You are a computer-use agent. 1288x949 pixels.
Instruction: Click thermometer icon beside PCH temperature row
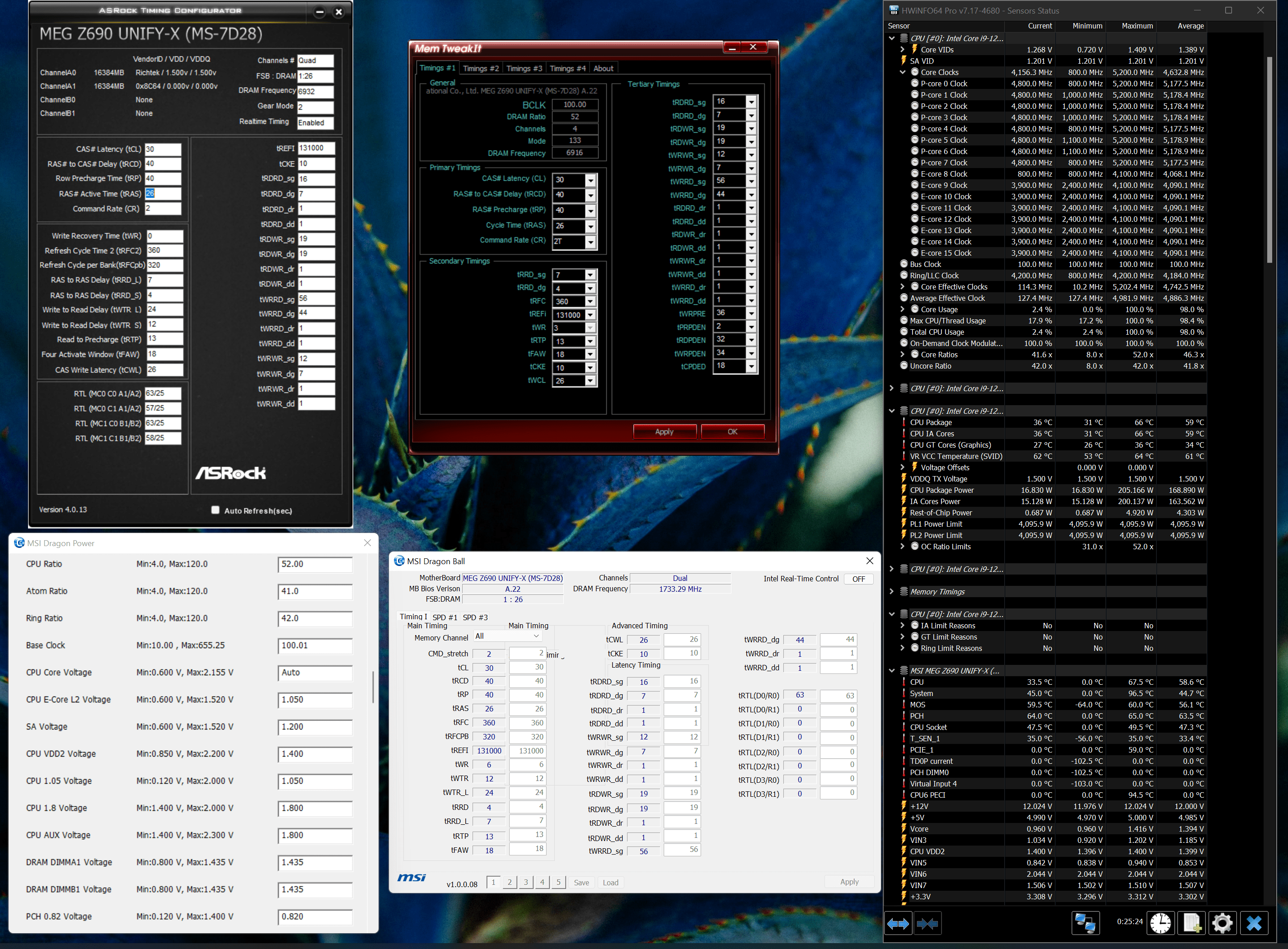(904, 716)
